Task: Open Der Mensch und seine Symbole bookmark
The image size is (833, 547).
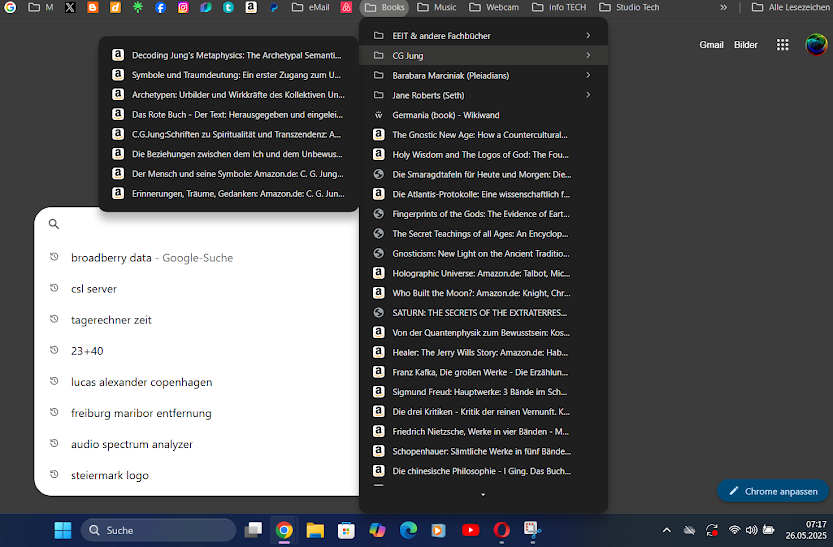Action: [228, 174]
